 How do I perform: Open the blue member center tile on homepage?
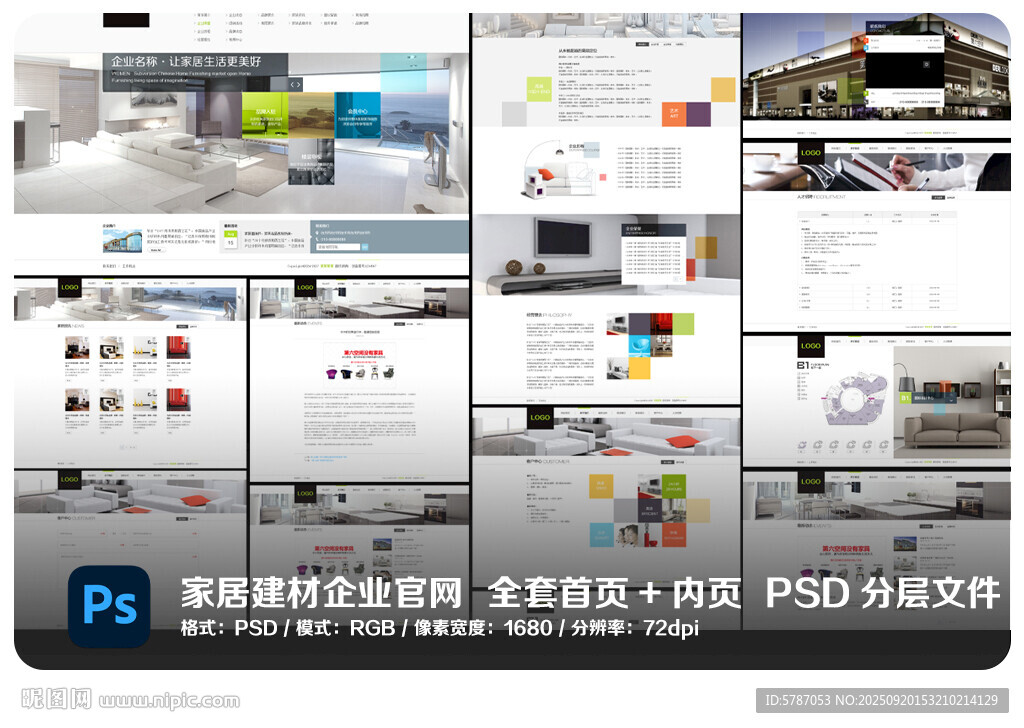coord(357,114)
